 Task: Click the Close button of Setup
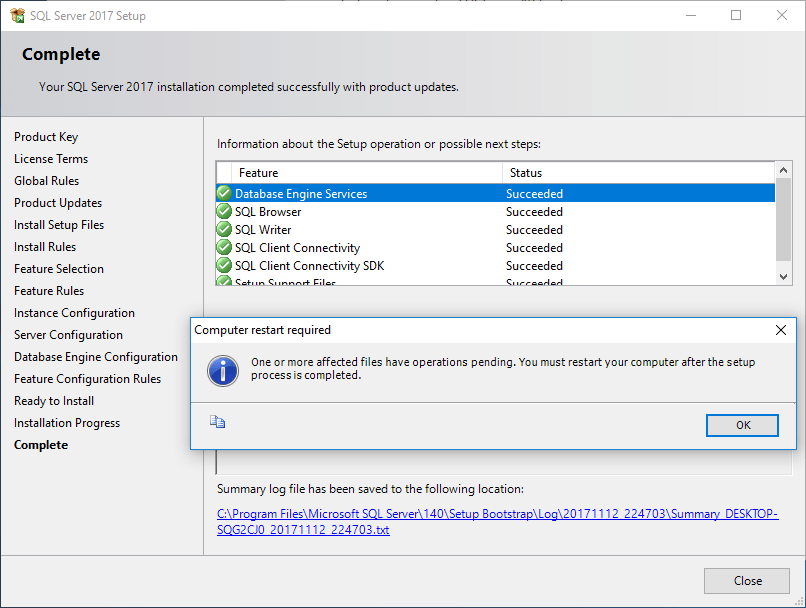[x=746, y=581]
